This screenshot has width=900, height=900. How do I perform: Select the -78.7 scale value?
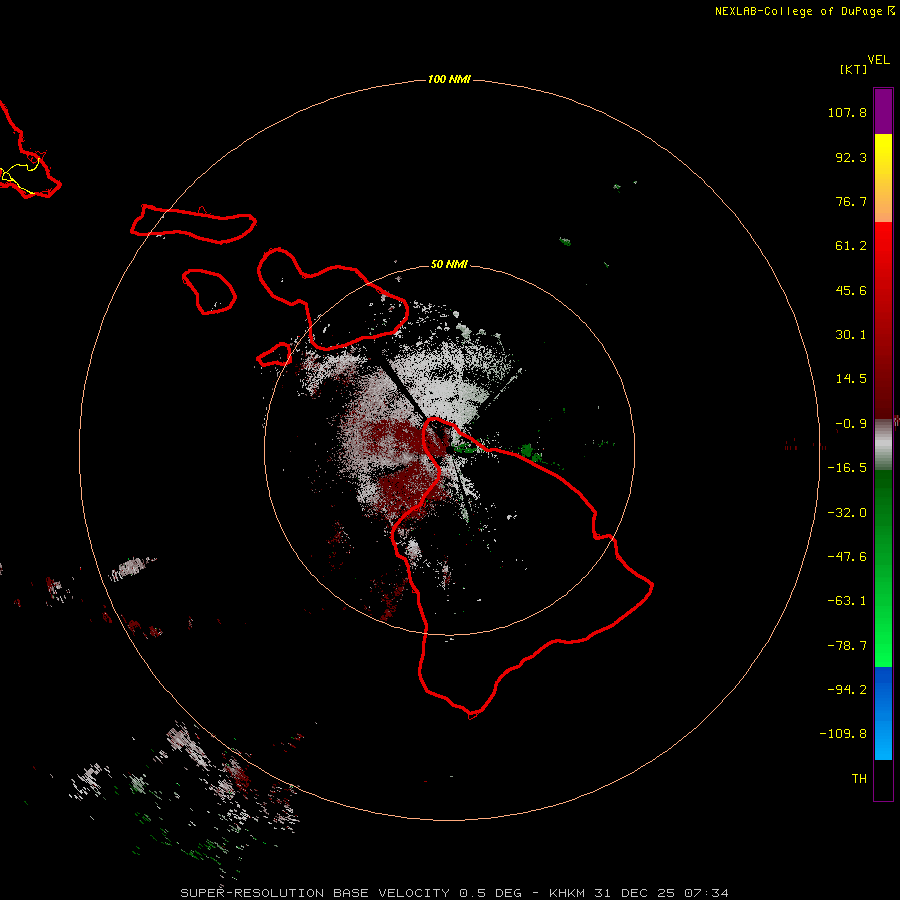847,646
